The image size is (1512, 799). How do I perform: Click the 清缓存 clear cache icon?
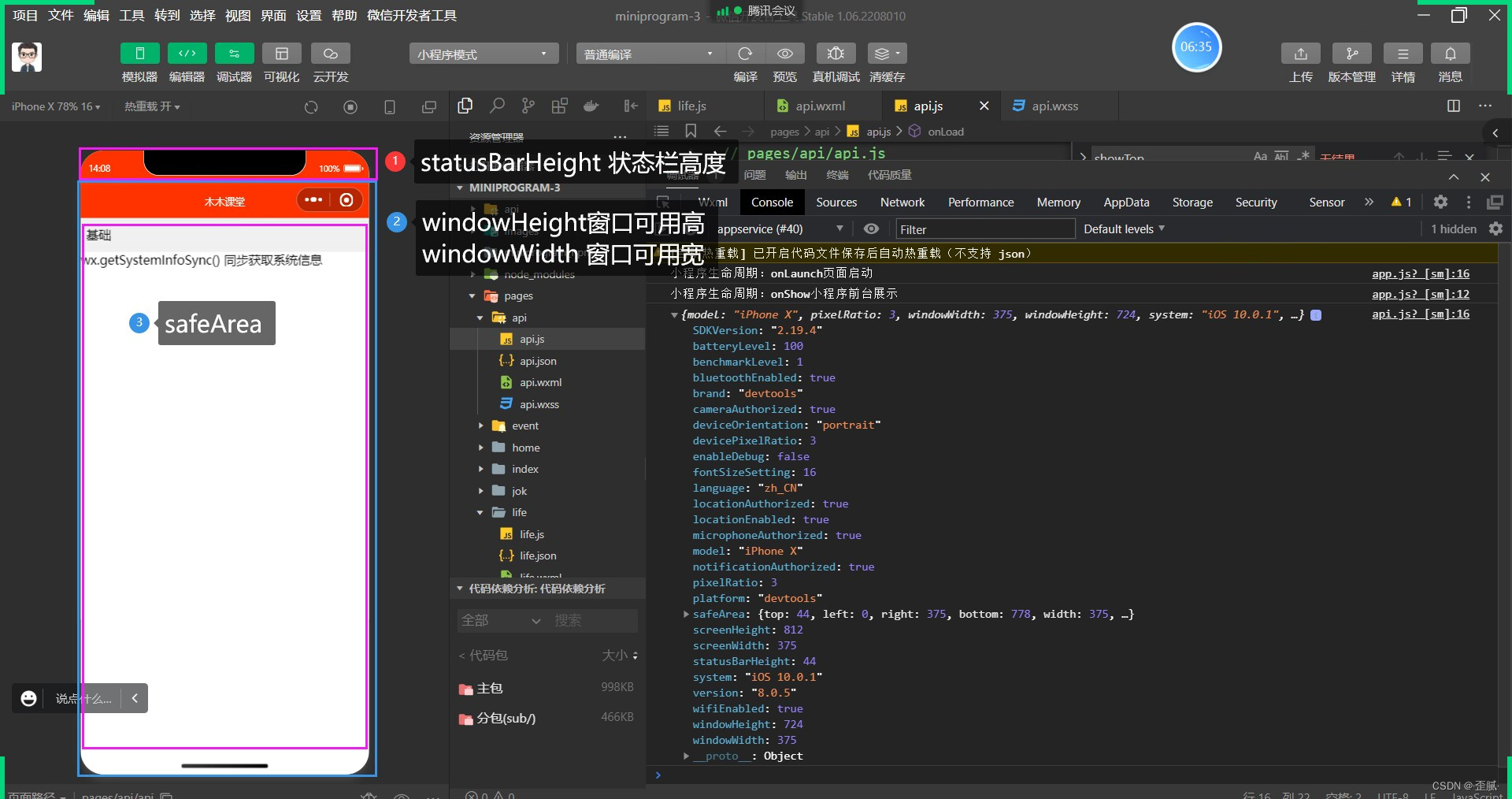point(887,54)
